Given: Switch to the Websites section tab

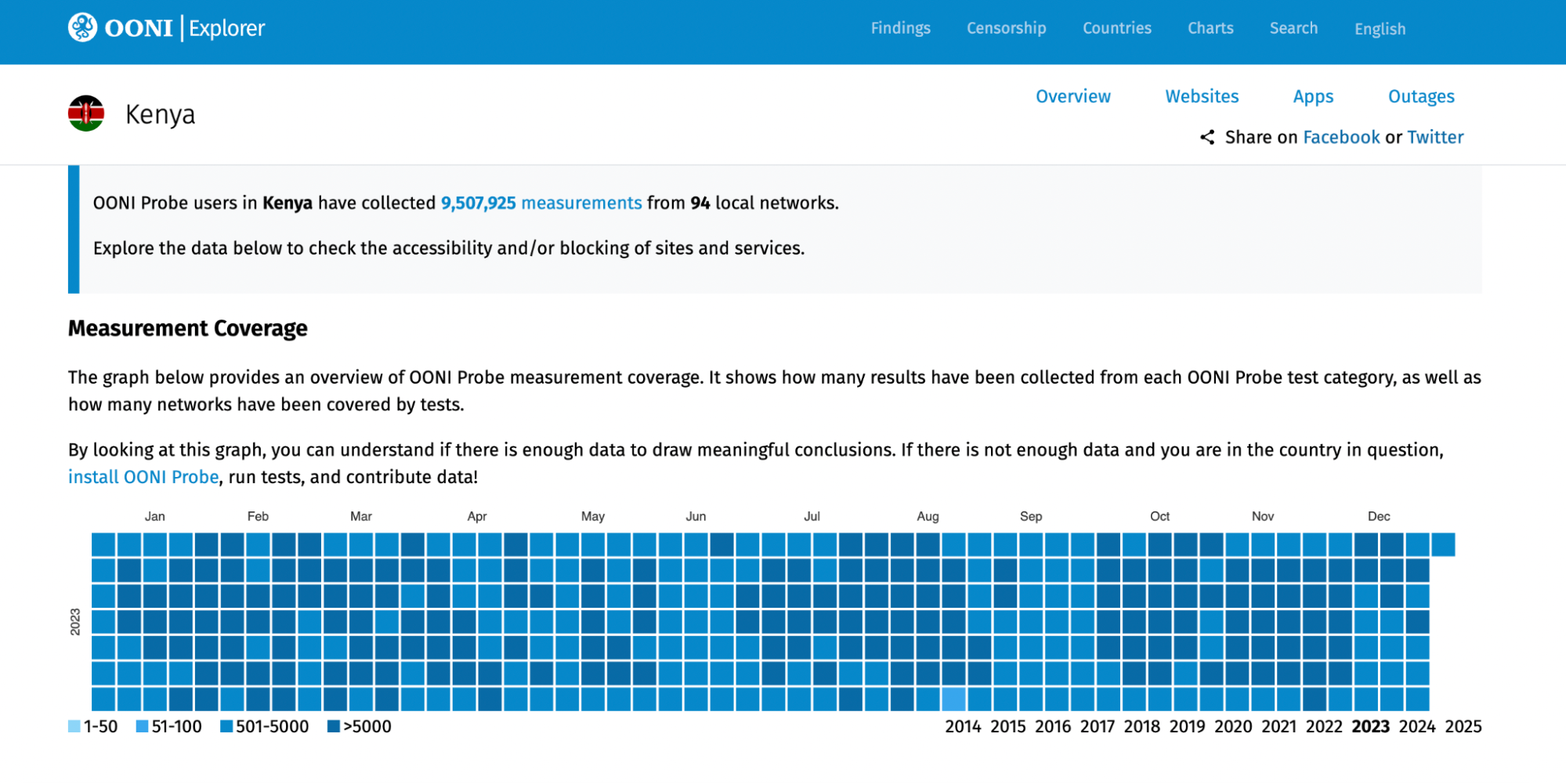Looking at the screenshot, I should (x=1202, y=96).
